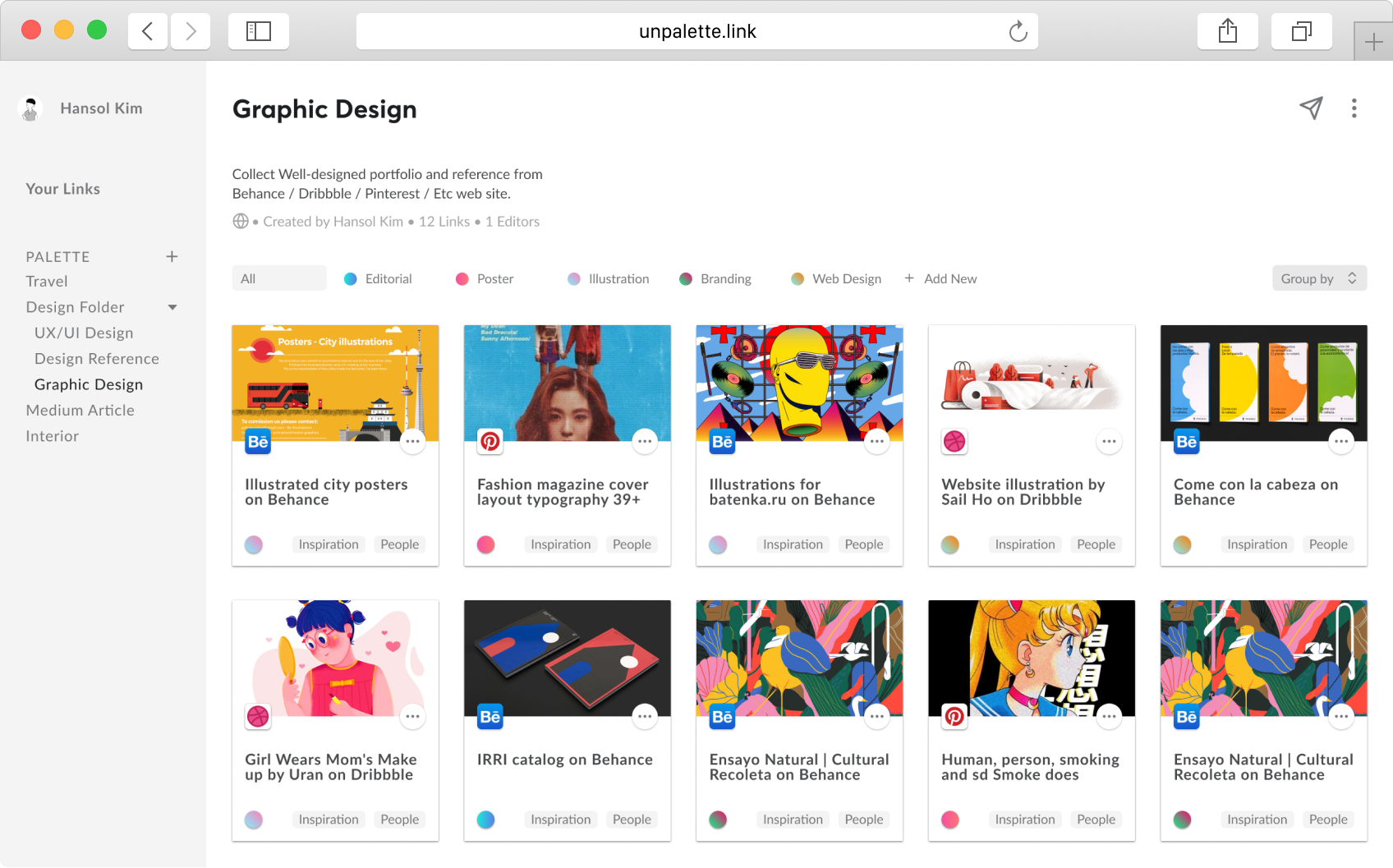
Task: Open options on Fashion magazine cover card
Action: click(x=645, y=442)
